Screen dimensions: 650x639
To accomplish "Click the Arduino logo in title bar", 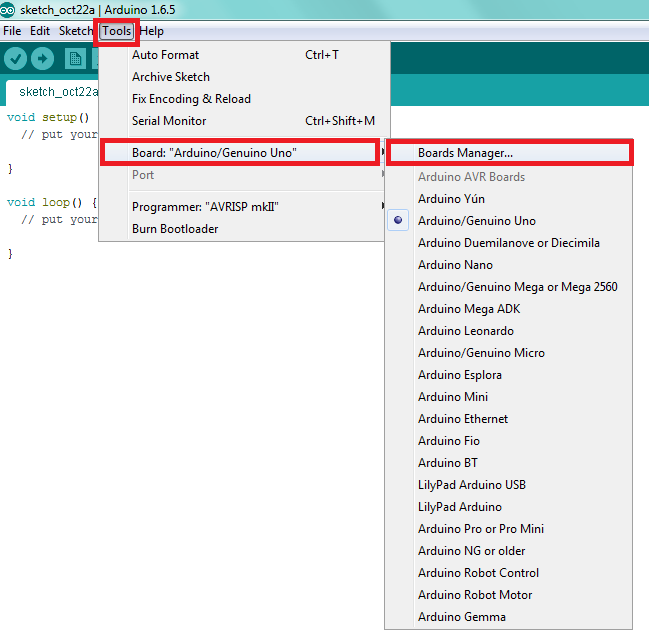I will click(7, 10).
